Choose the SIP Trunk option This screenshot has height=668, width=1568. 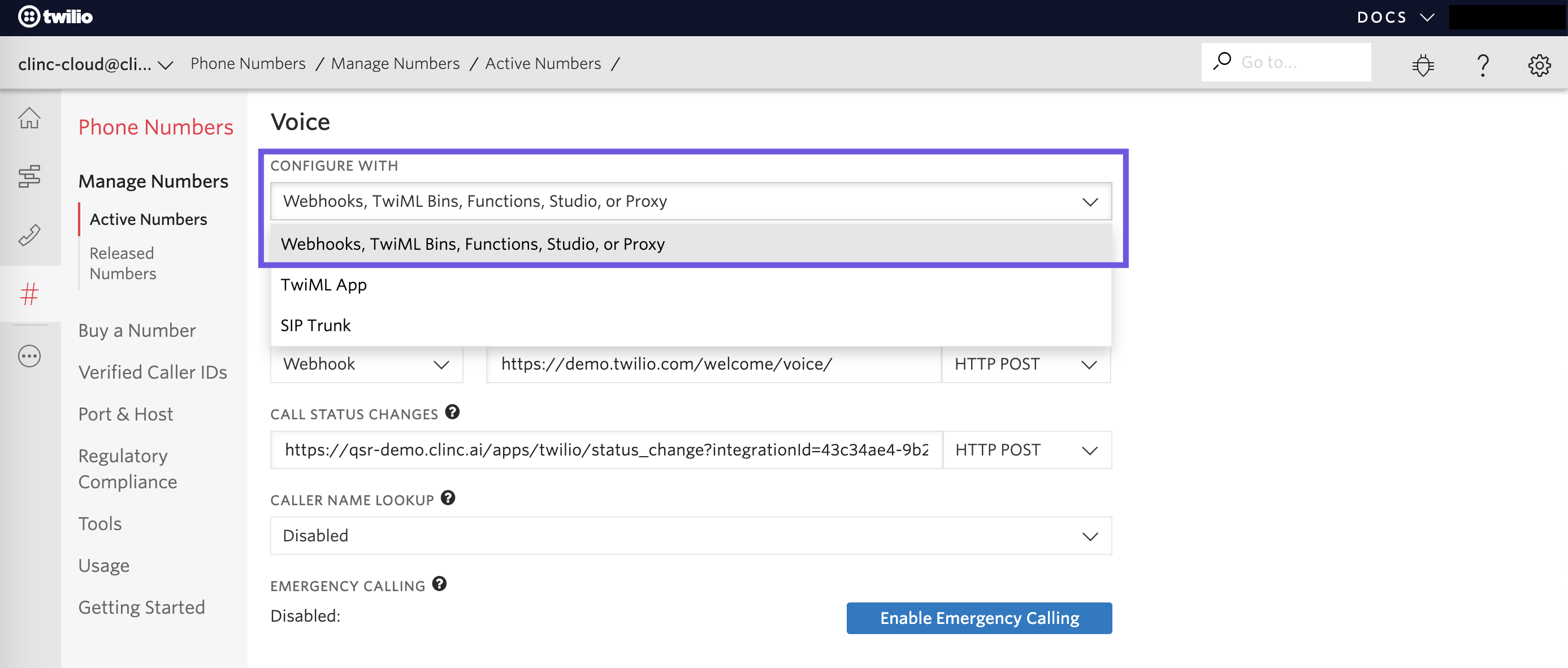[691, 326]
